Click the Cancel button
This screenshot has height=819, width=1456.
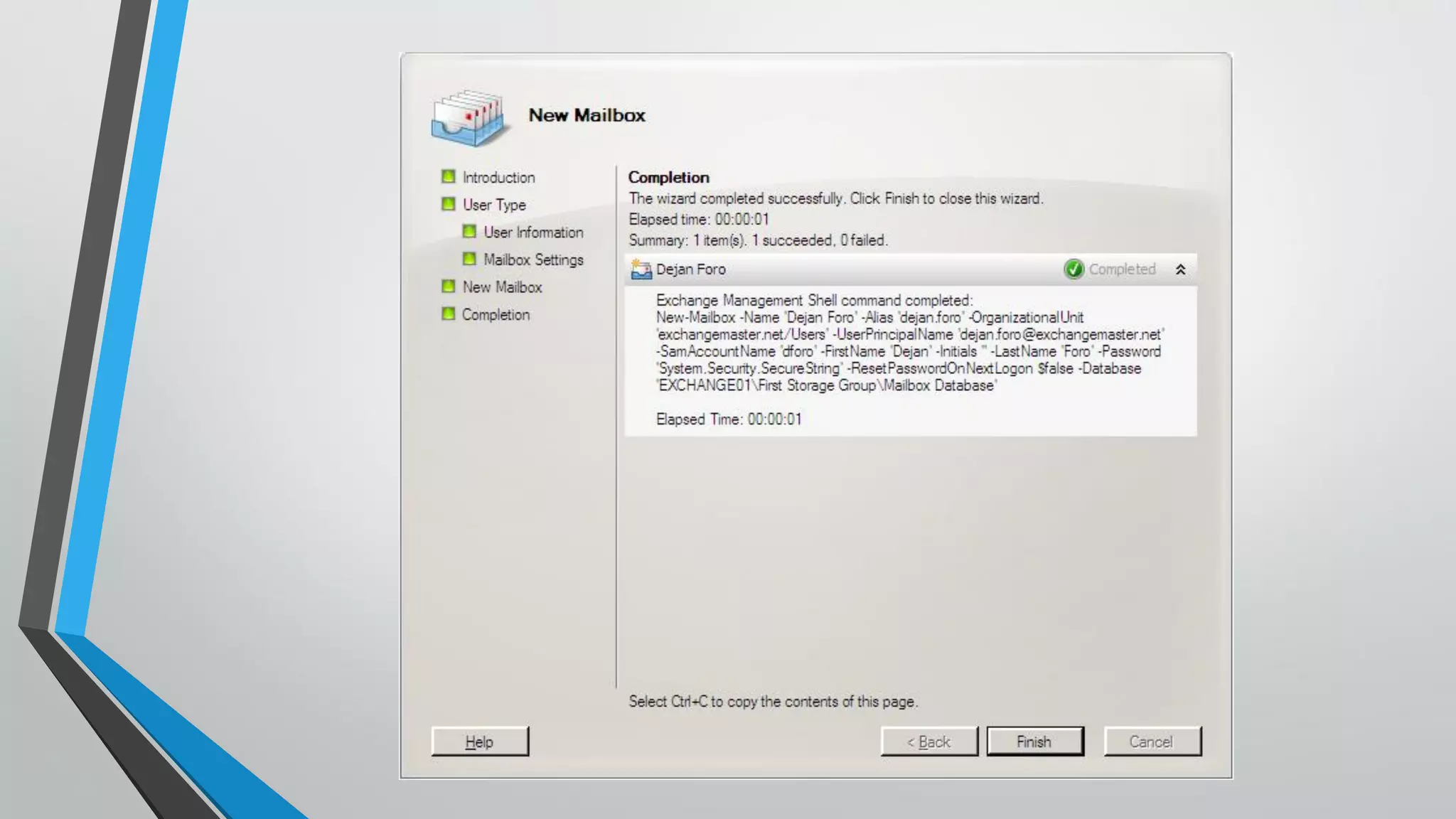[1152, 742]
